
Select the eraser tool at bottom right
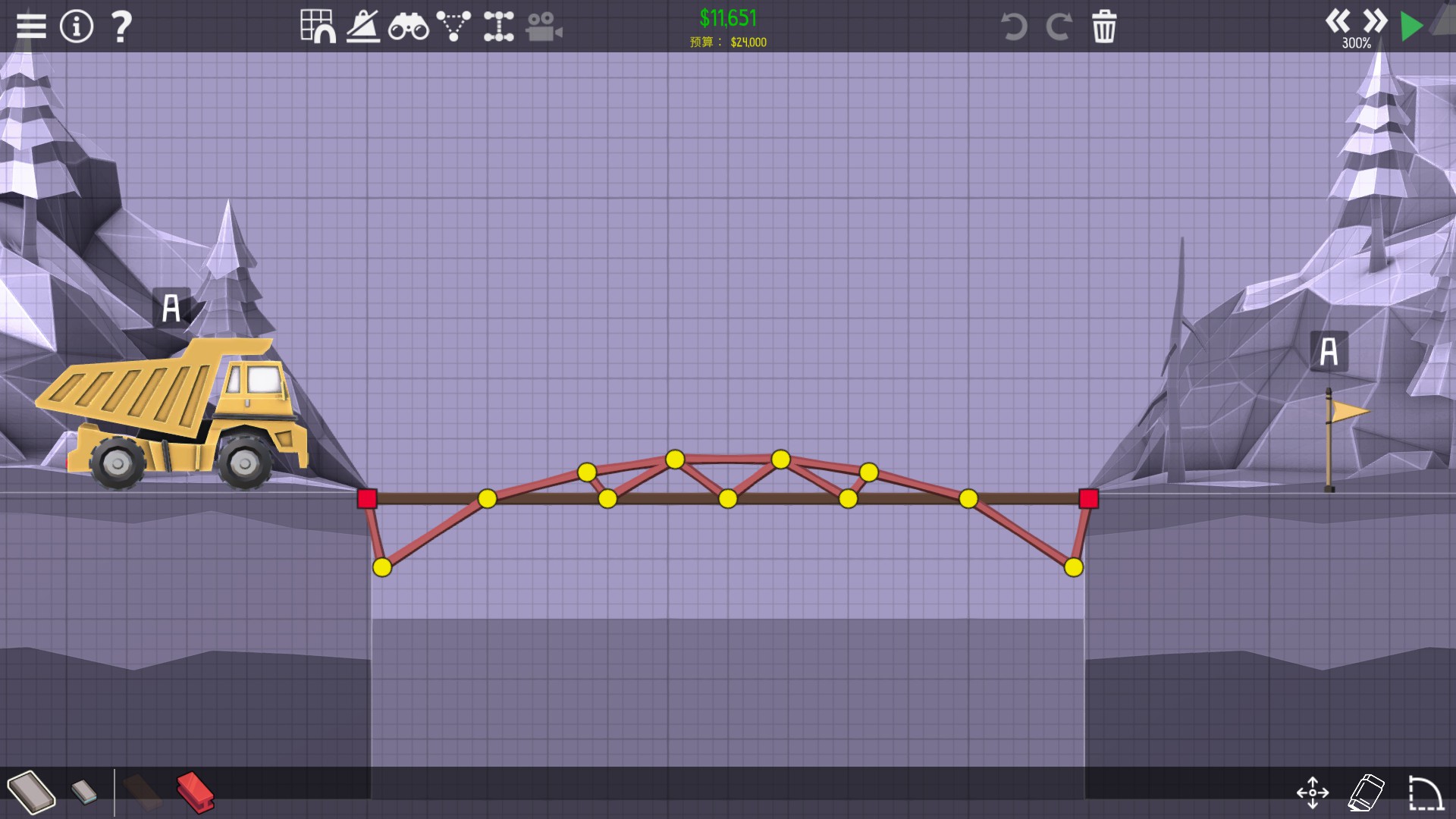pyautogui.click(x=1366, y=792)
